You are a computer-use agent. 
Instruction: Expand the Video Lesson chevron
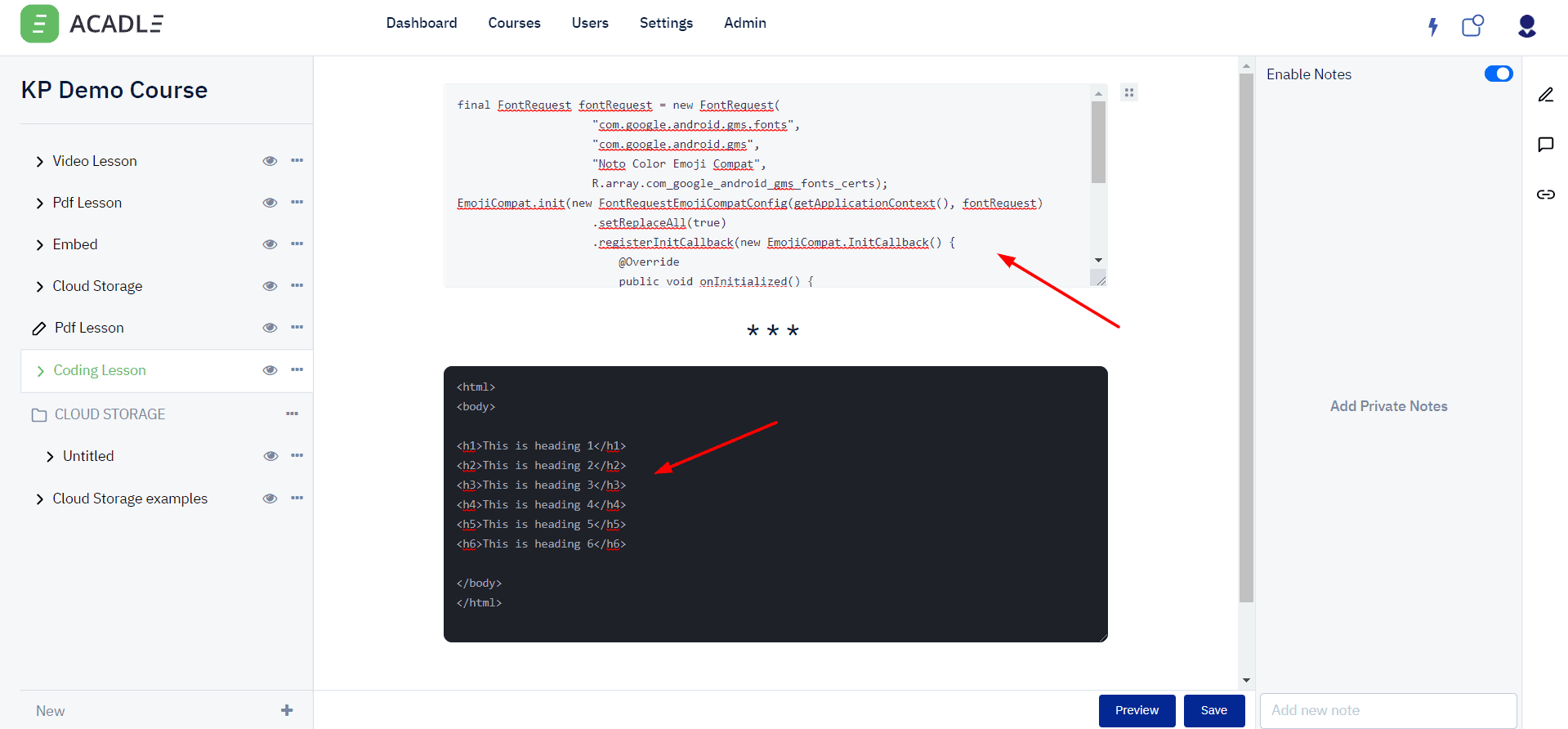coord(39,162)
